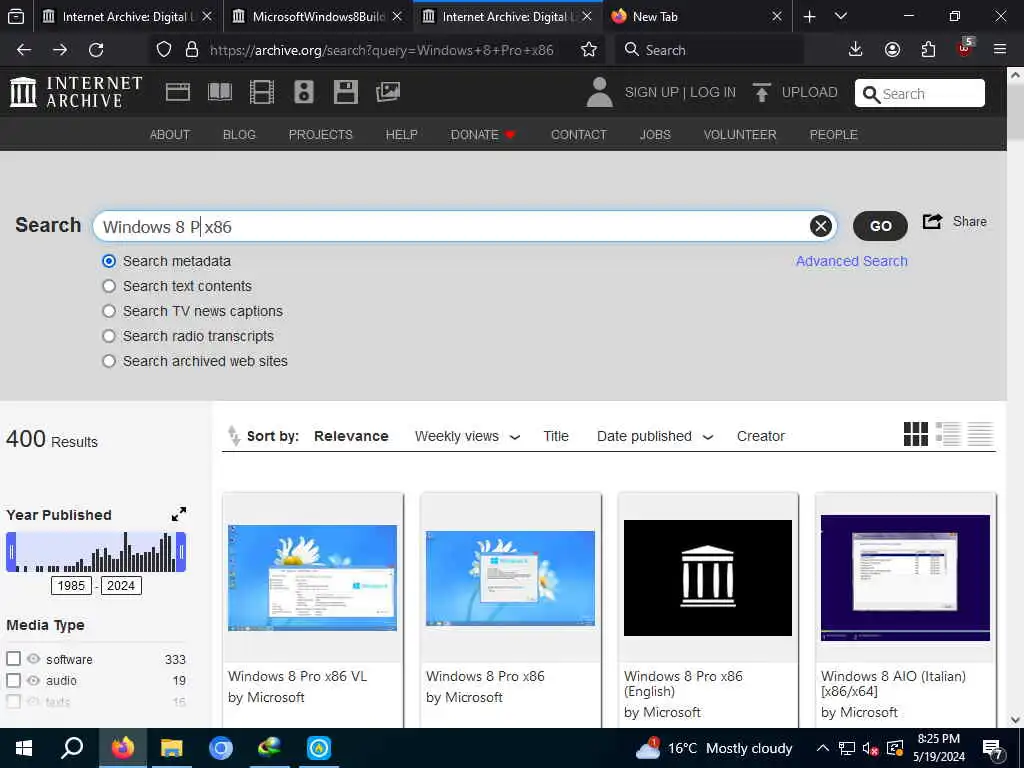Open the DONATE menu item
The image size is (1024, 768).
click(483, 135)
